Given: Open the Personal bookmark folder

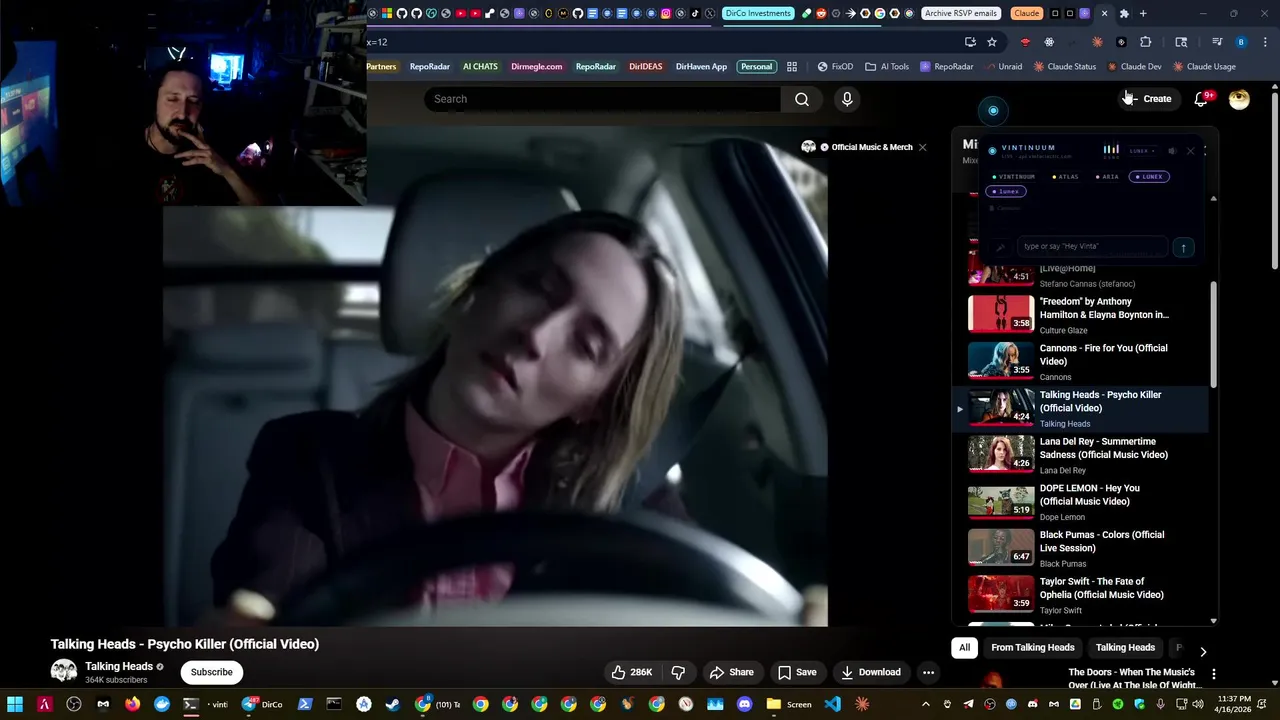Looking at the screenshot, I should tap(756, 67).
